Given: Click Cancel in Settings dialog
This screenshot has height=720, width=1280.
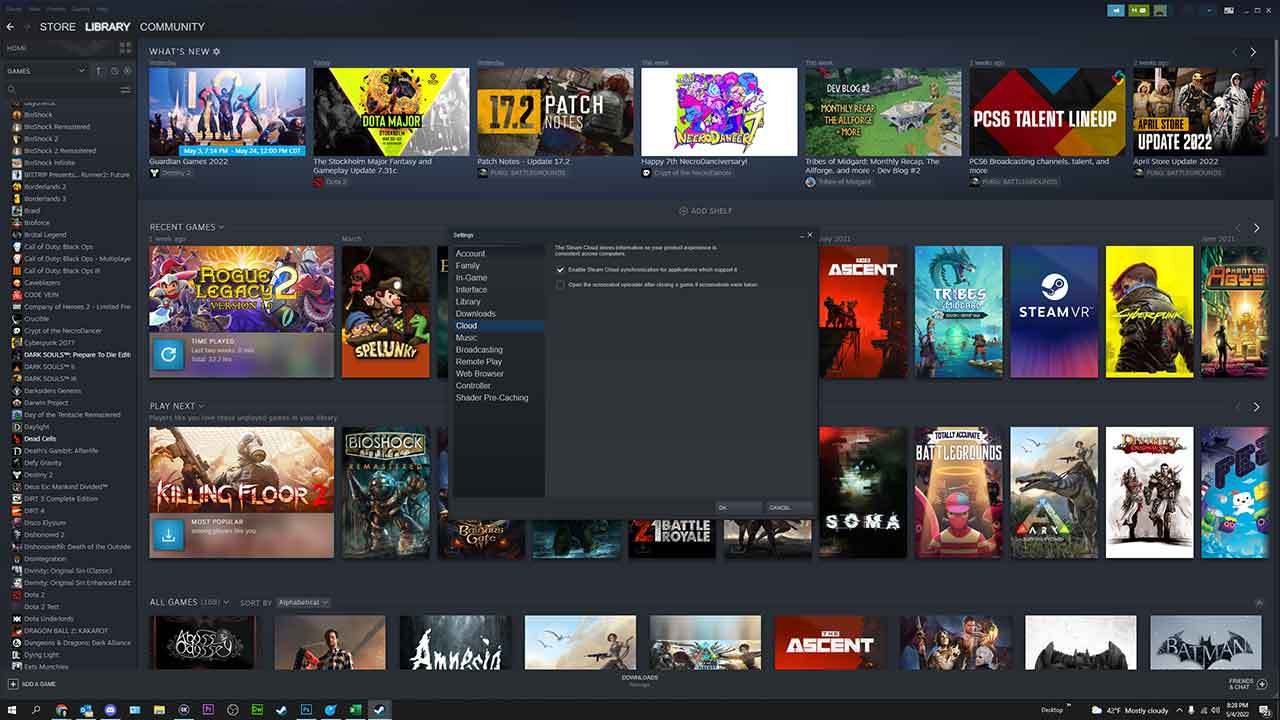Looking at the screenshot, I should coord(789,508).
